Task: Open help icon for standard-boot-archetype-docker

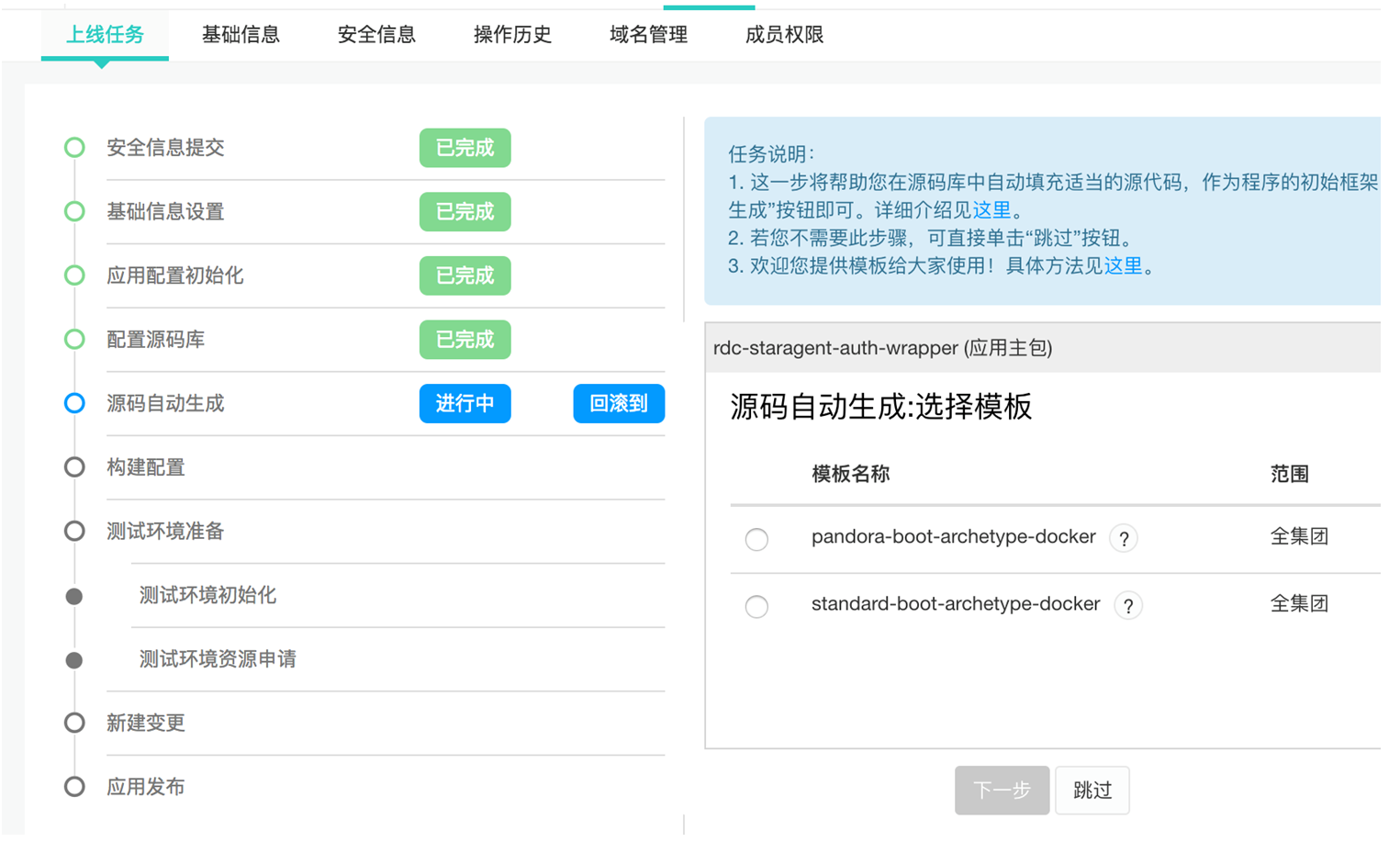Action: (1128, 606)
